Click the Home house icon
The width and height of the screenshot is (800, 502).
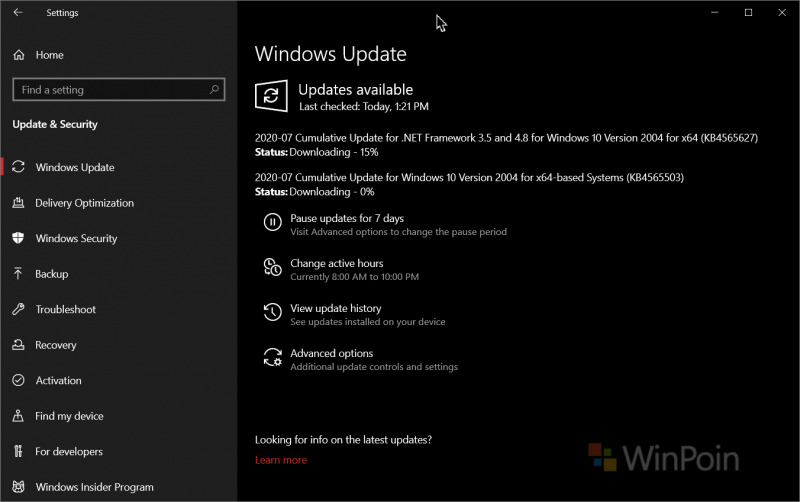pyautogui.click(x=19, y=55)
